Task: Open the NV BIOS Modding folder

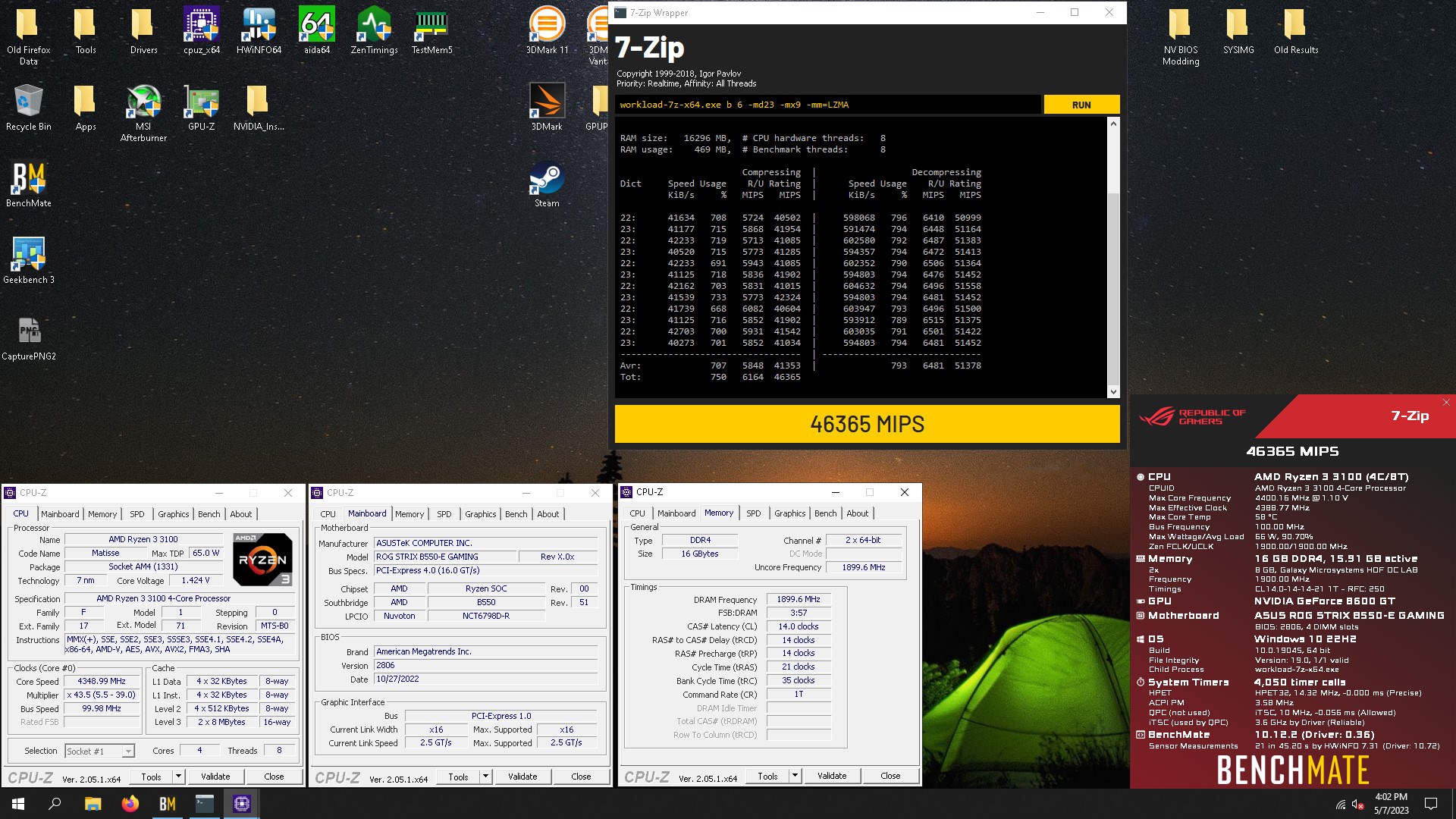Action: pos(1181,36)
